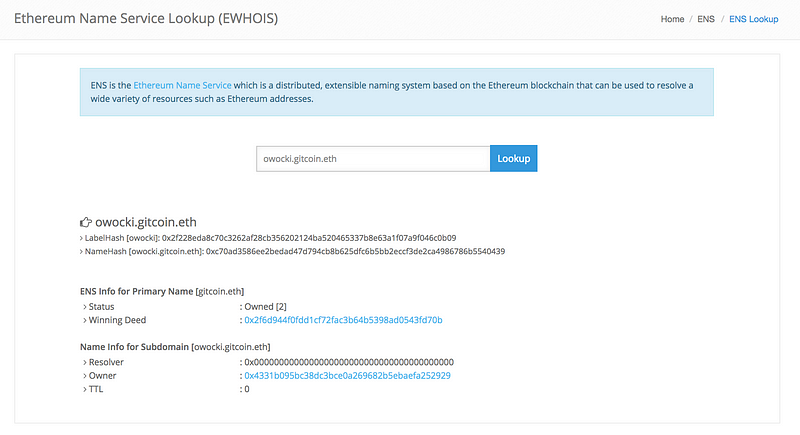The image size is (800, 435).
Task: Click the Resolver zero address value
Action: pyautogui.click(x=349, y=362)
